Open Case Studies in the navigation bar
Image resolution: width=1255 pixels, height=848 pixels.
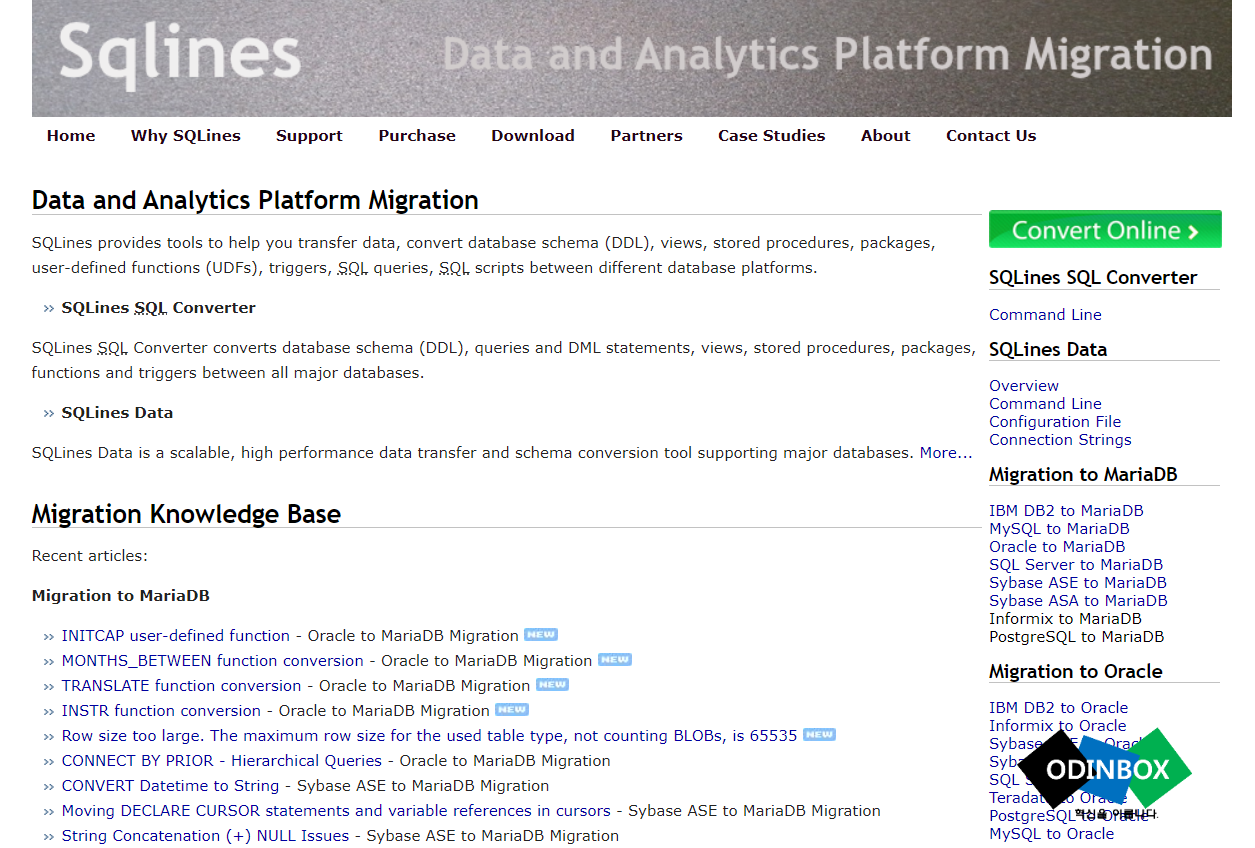click(772, 136)
